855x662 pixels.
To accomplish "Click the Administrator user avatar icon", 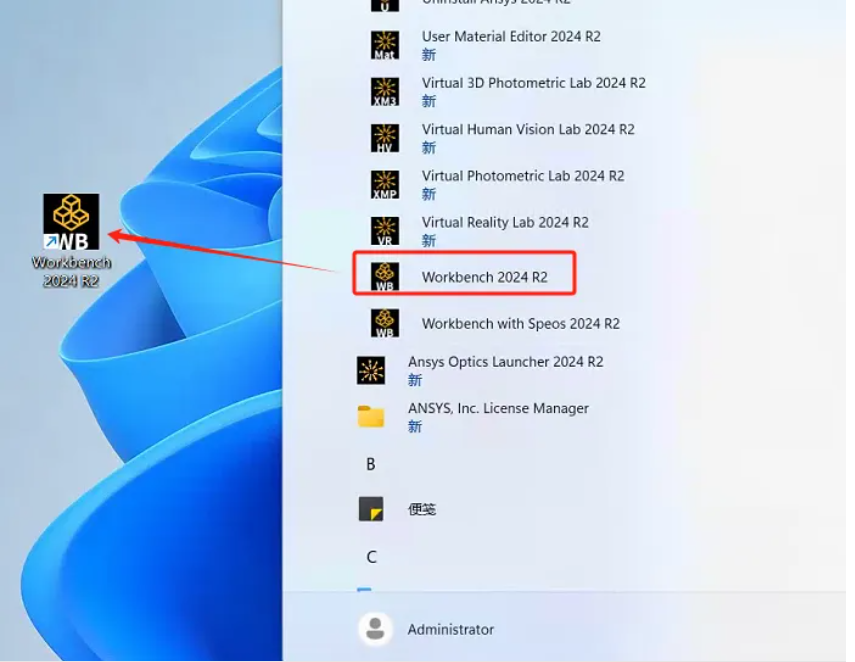I will [x=375, y=629].
